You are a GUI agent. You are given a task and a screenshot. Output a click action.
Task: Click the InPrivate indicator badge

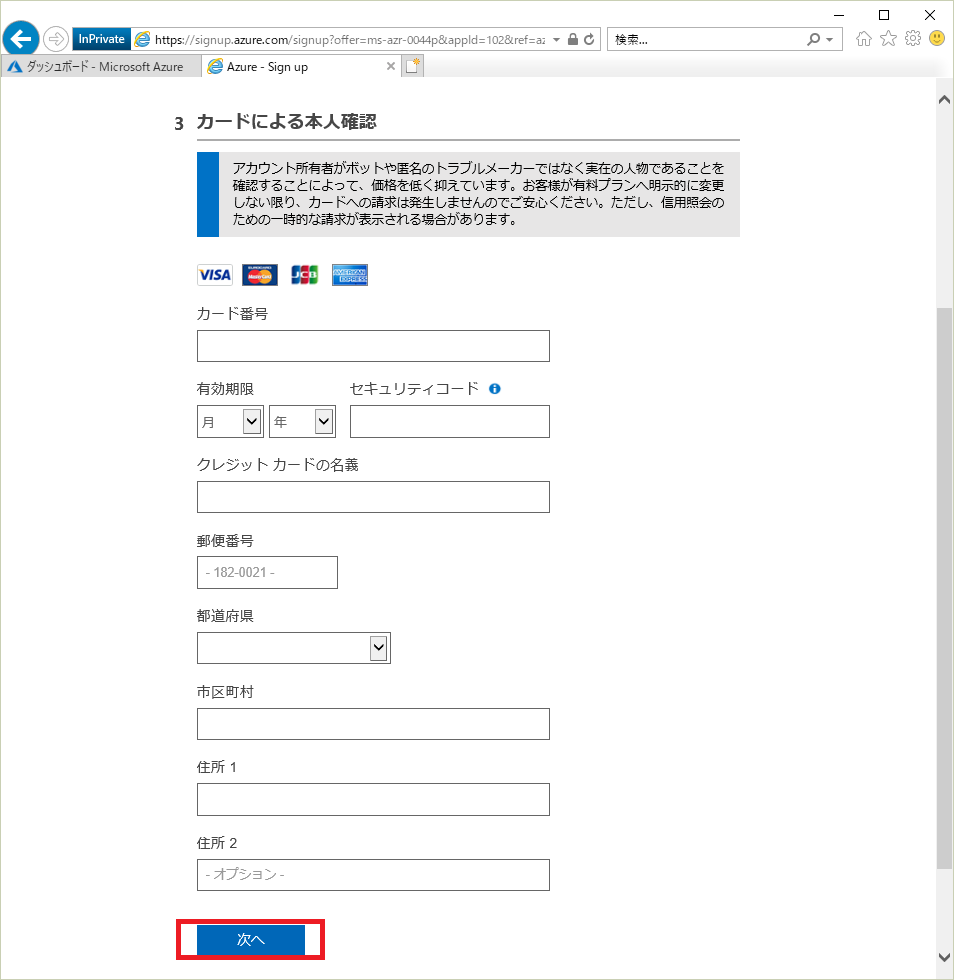[x=101, y=39]
